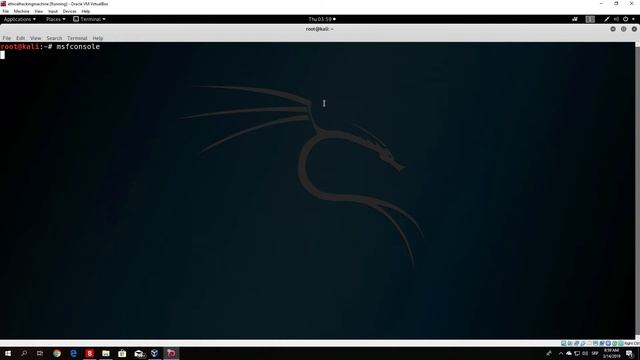Click the terminal vertical scrollbar
This screenshot has width=640, height=360.
tap(638, 191)
